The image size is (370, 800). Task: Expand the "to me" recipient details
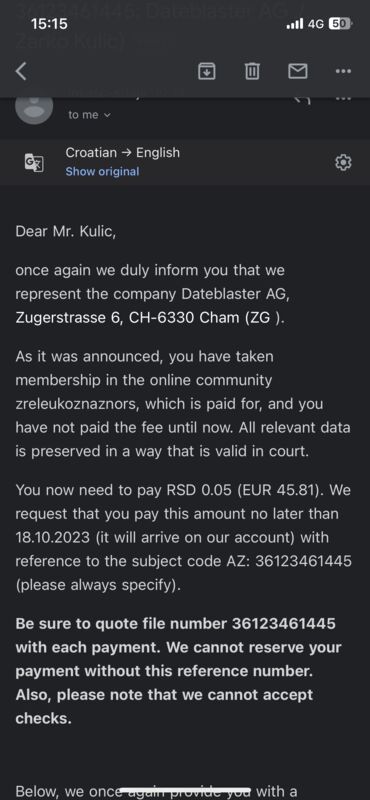point(89,115)
